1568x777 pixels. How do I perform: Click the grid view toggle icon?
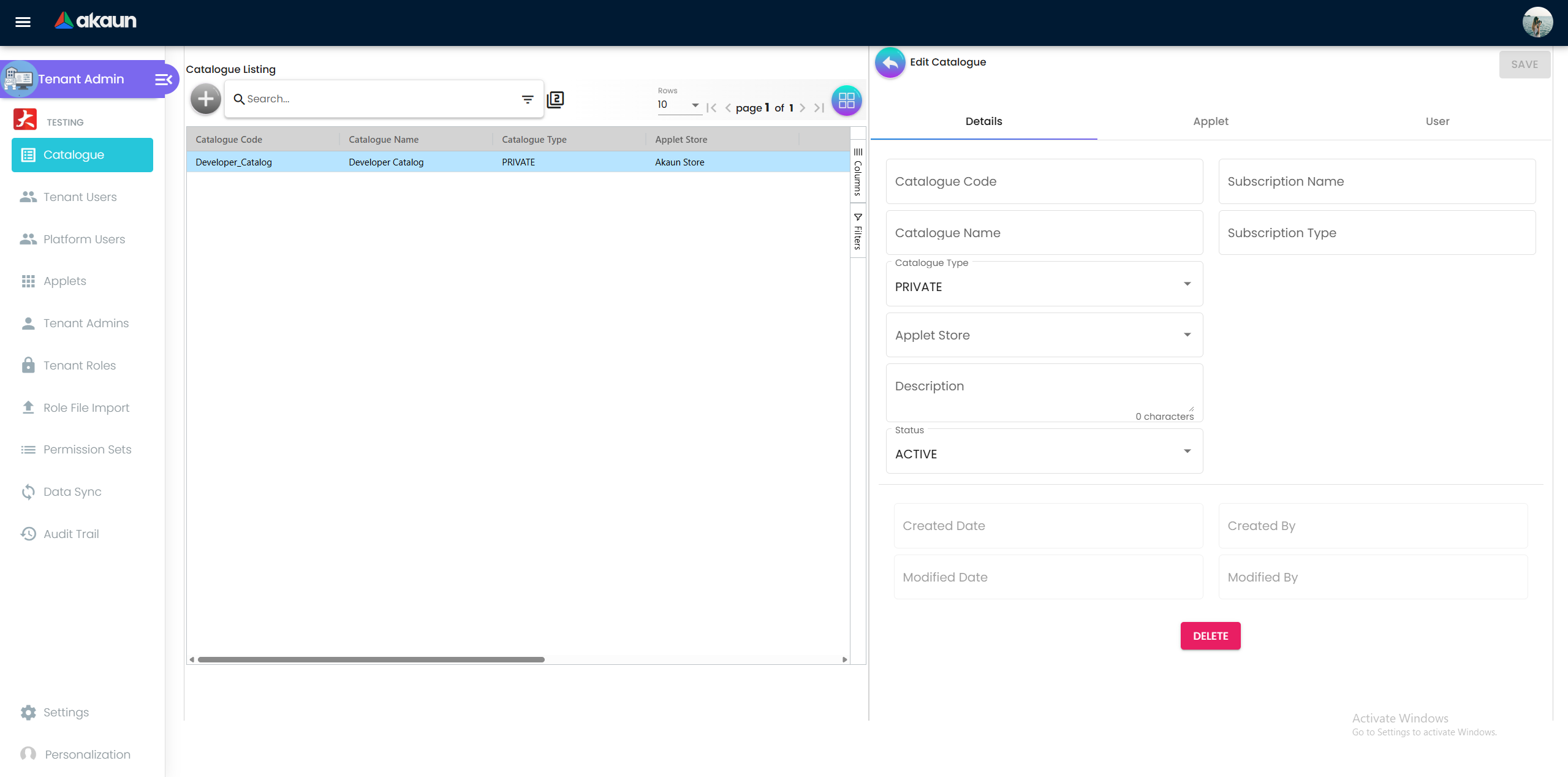[x=846, y=100]
